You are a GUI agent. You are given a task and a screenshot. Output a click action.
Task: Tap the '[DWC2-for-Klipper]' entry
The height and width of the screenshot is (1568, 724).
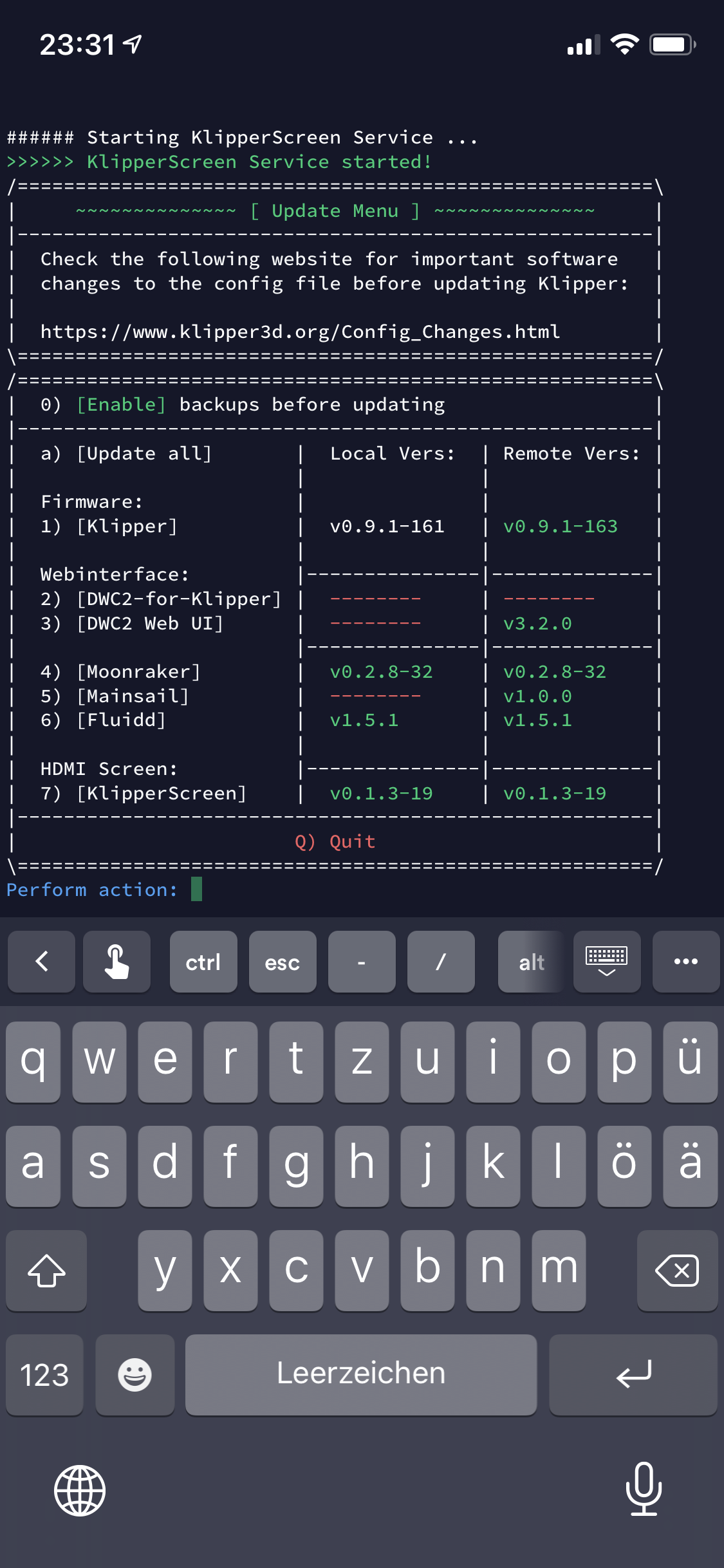(x=179, y=599)
